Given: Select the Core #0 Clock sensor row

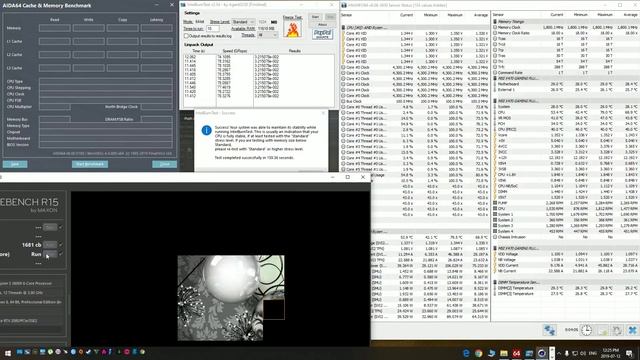Looking at the screenshot, I should [x=415, y=67].
